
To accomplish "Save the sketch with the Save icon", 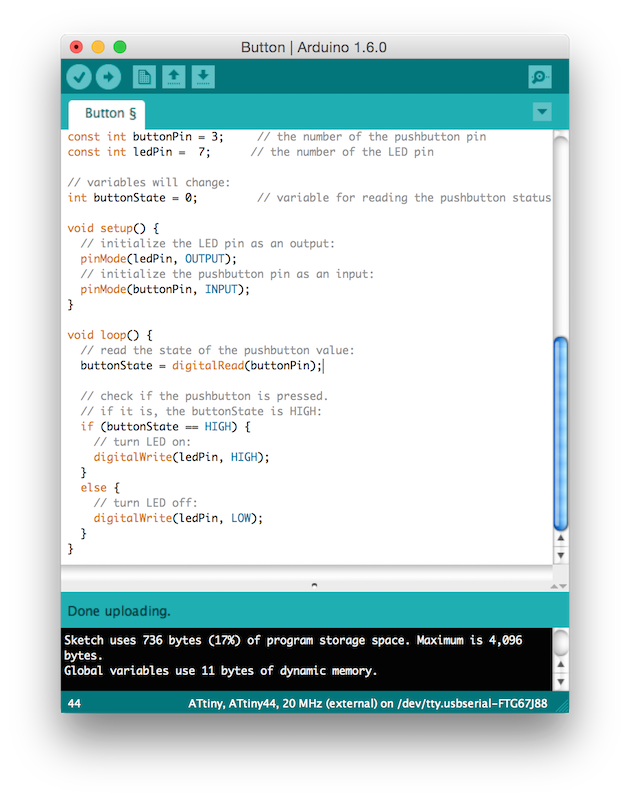I will (x=203, y=77).
